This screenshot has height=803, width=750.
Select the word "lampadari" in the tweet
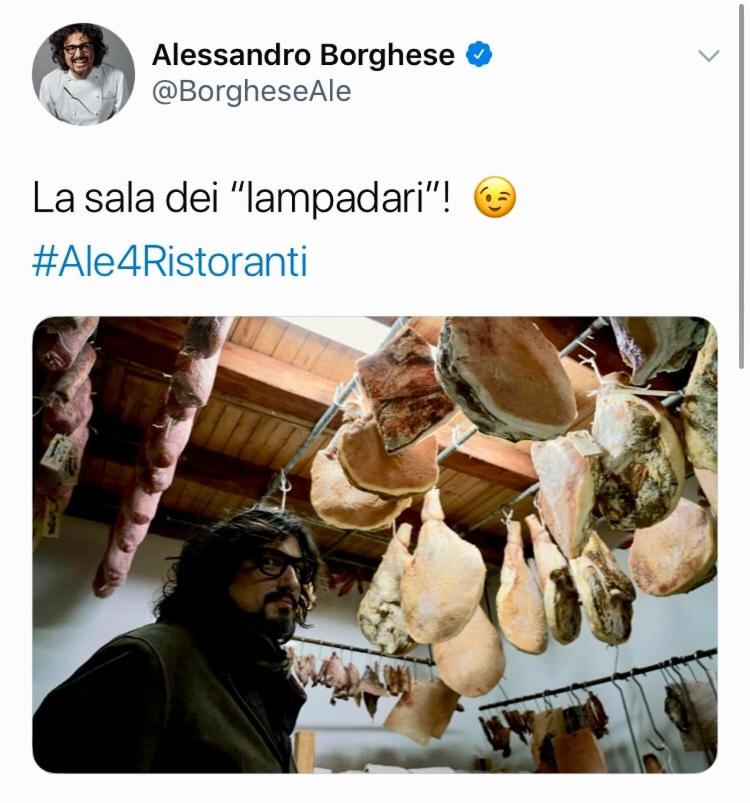tap(336, 199)
